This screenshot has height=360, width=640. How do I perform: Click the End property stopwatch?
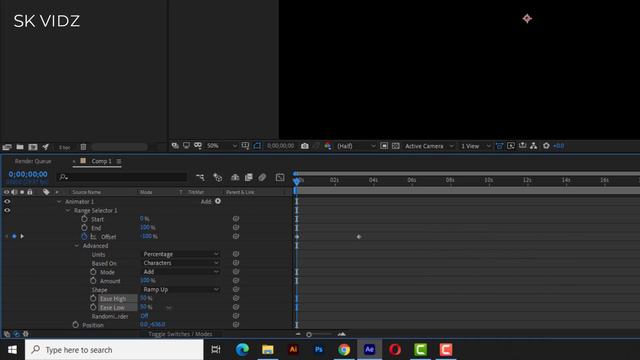click(x=84, y=228)
